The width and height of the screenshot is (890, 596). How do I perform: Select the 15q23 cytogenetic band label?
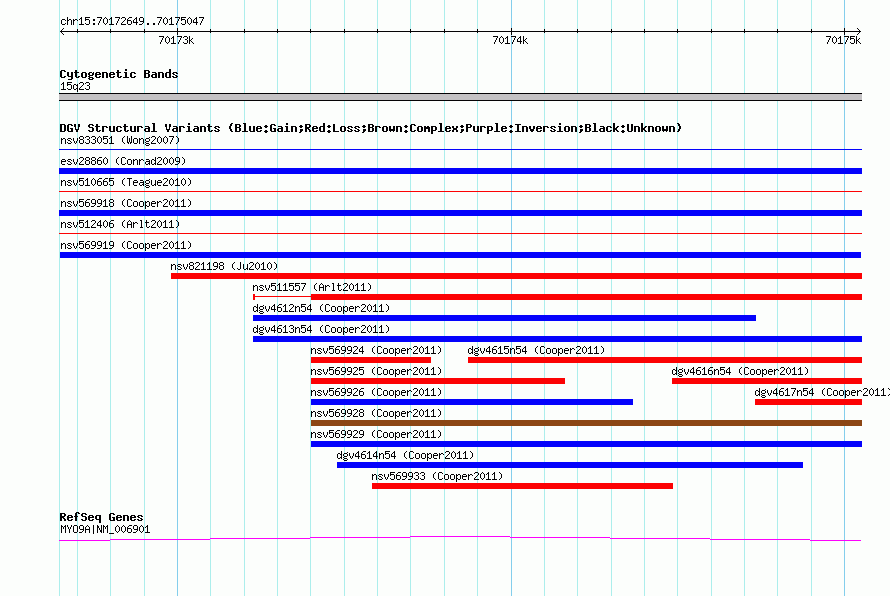[75, 86]
